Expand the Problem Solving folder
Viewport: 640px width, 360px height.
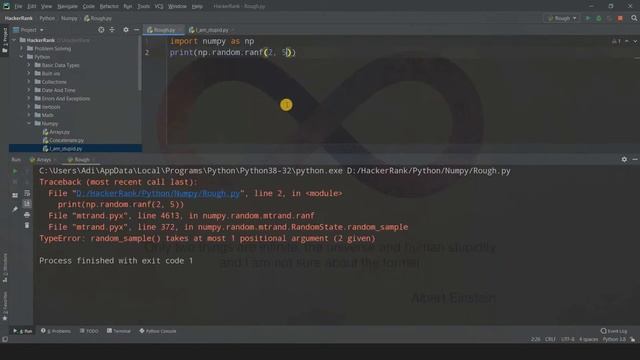tap(22, 49)
